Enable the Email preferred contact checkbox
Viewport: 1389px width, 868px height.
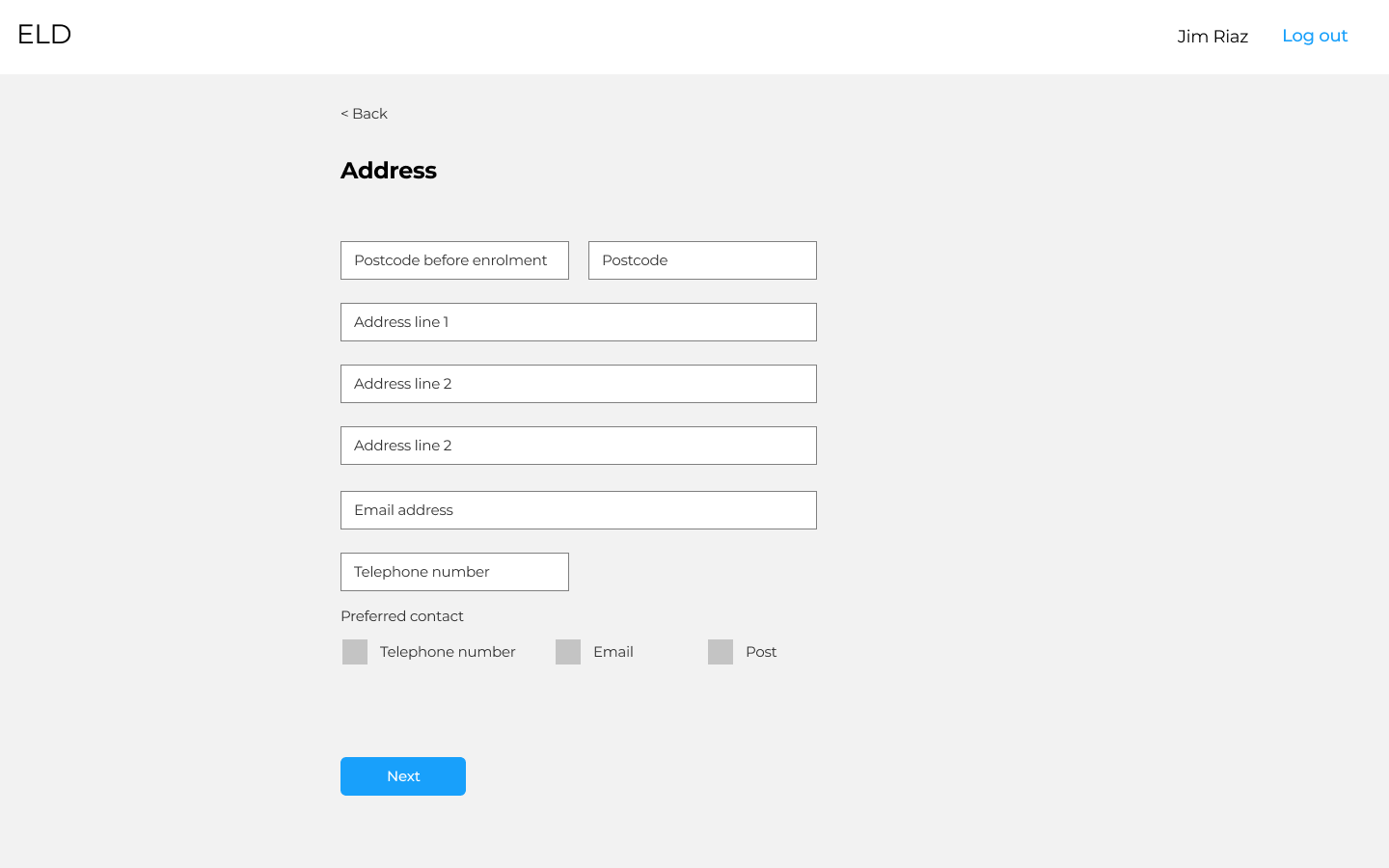568,652
